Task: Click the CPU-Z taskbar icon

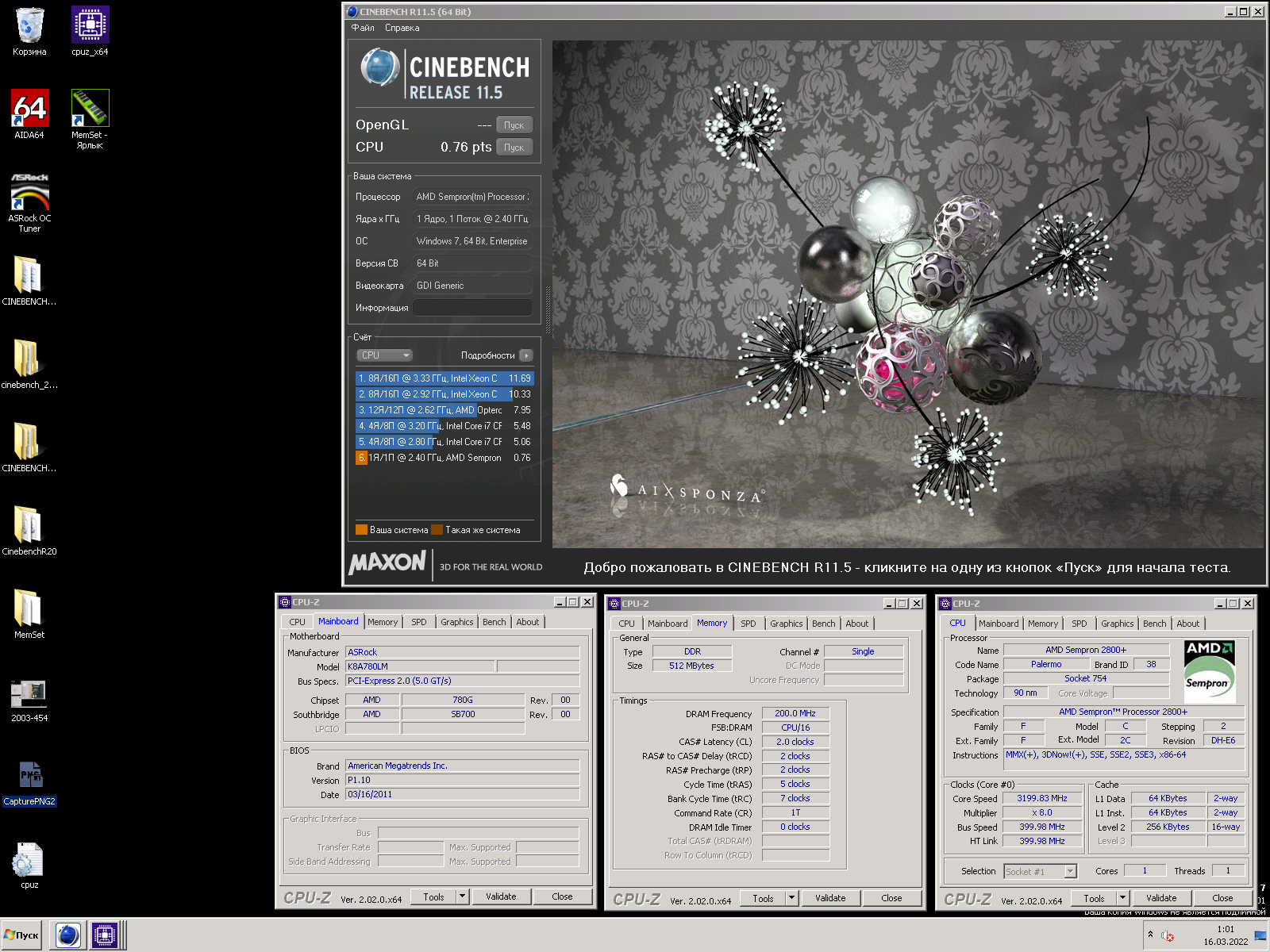Action: pos(104,935)
